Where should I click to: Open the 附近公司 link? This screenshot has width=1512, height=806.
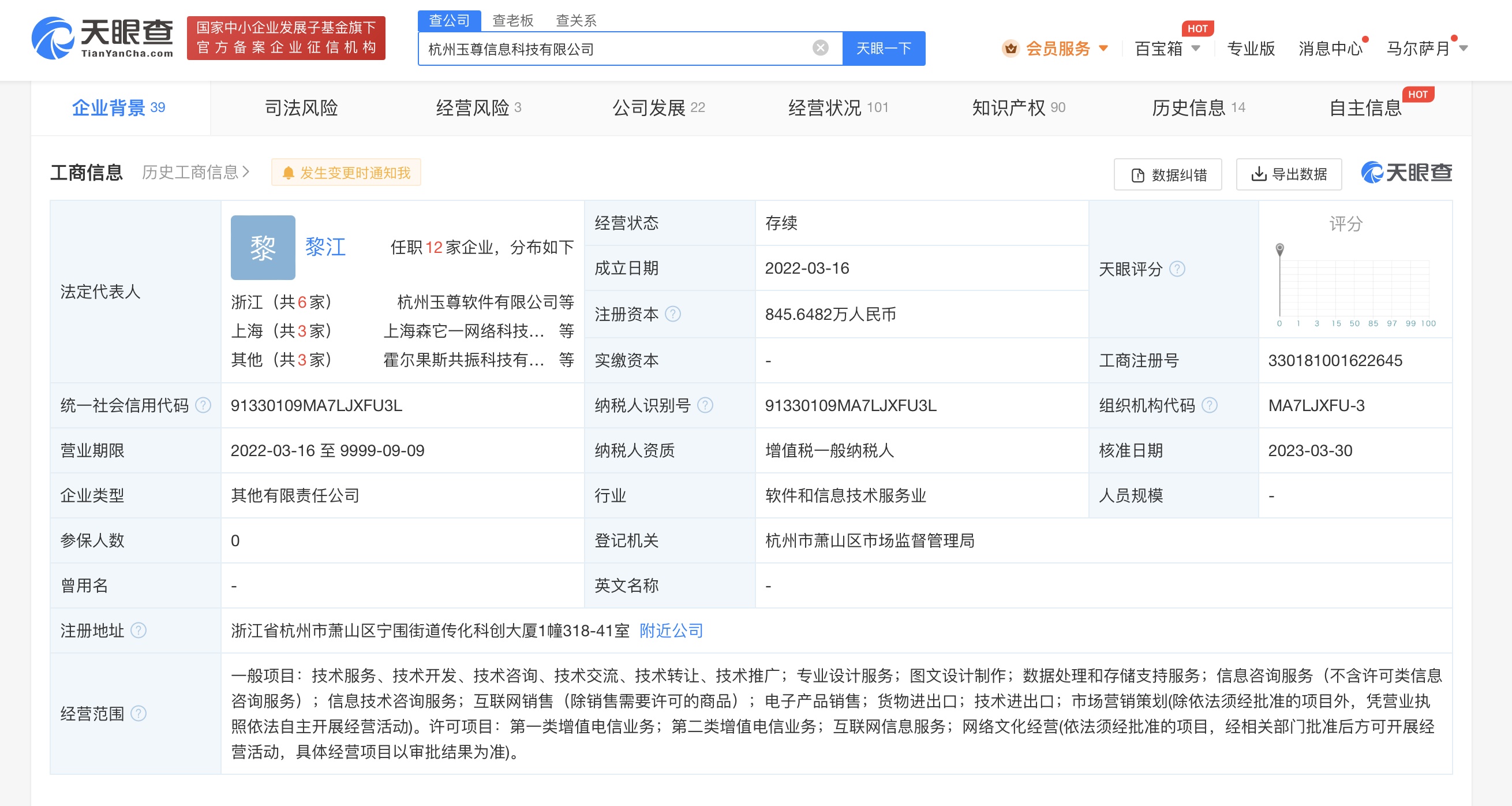(671, 630)
